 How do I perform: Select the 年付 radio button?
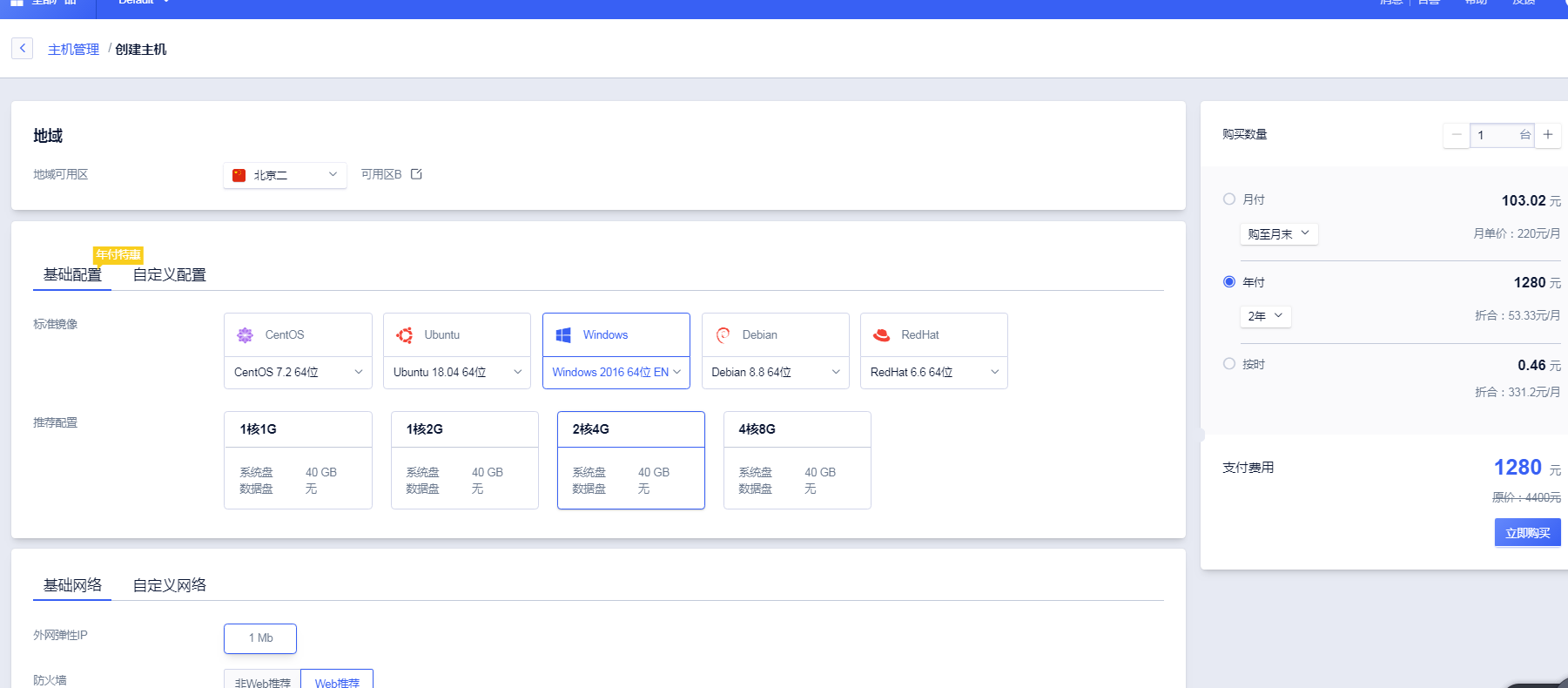[1229, 282]
